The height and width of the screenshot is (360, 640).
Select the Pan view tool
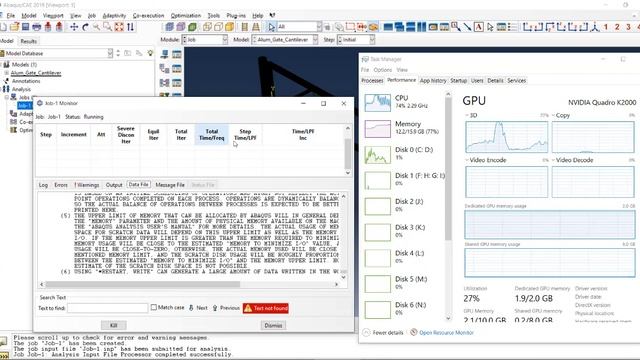pyautogui.click(x=74, y=27)
